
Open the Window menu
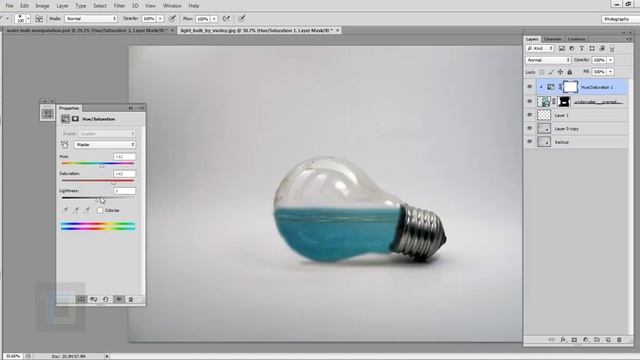pyautogui.click(x=172, y=6)
